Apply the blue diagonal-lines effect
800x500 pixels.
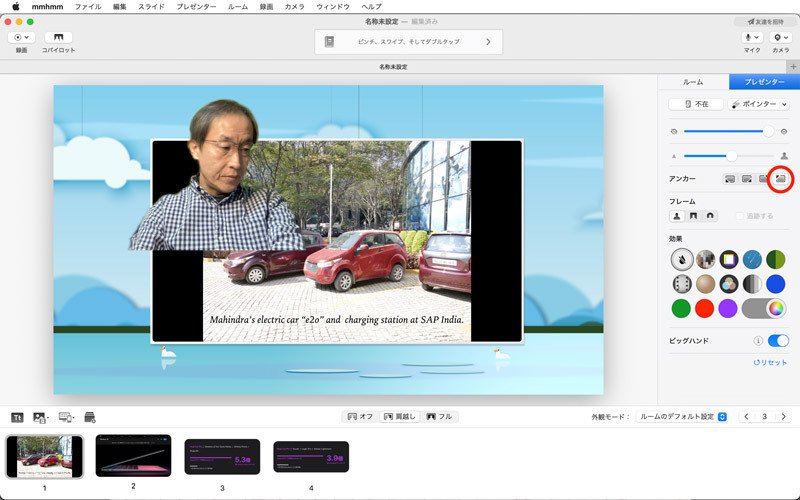pos(752,259)
